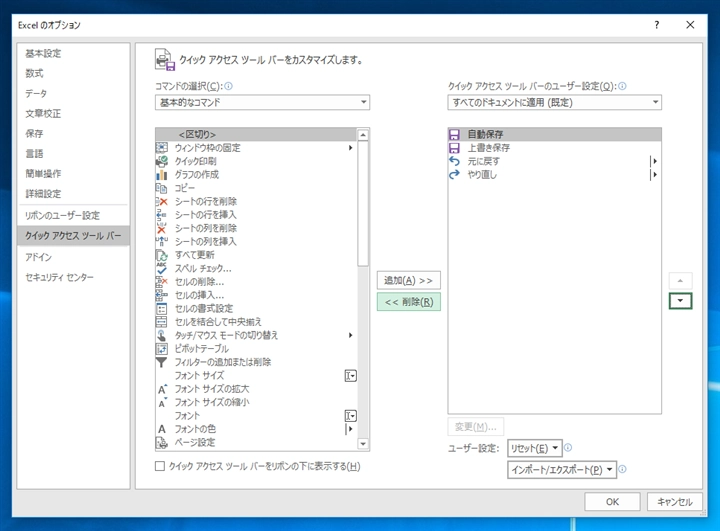
Task: Click the キャンセル button
Action: [x=675, y=502]
